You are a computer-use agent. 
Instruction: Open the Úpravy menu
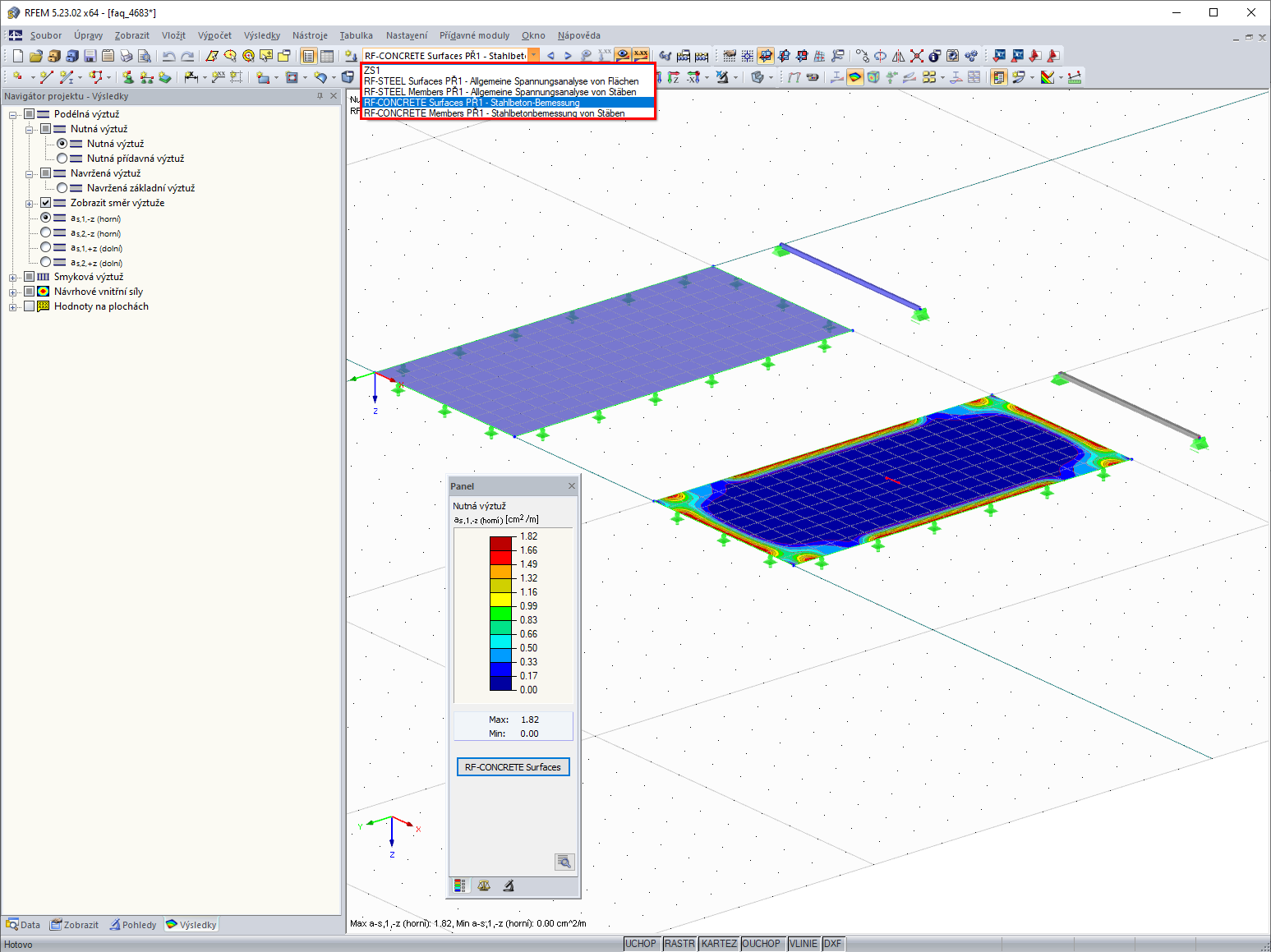point(89,35)
